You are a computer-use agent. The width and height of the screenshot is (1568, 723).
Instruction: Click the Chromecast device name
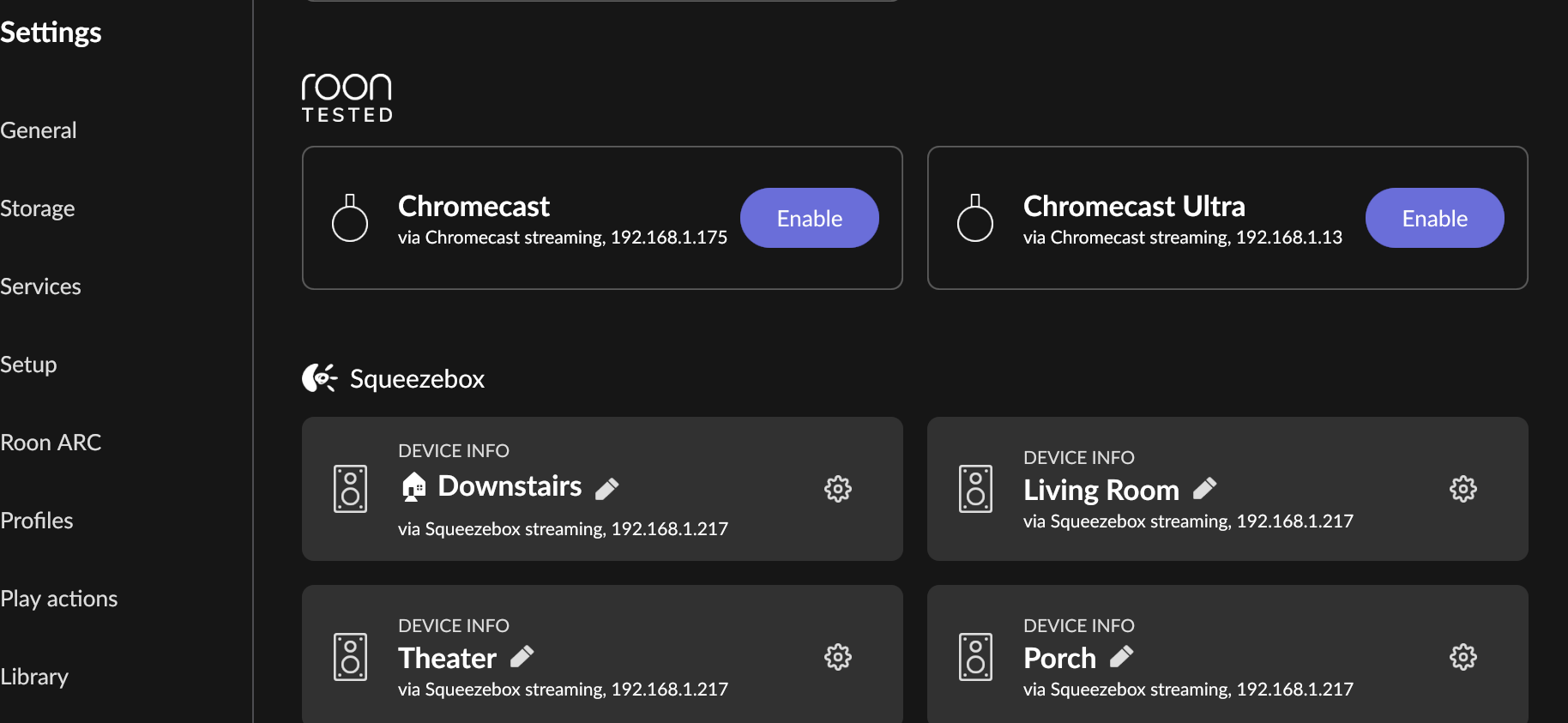coord(473,206)
